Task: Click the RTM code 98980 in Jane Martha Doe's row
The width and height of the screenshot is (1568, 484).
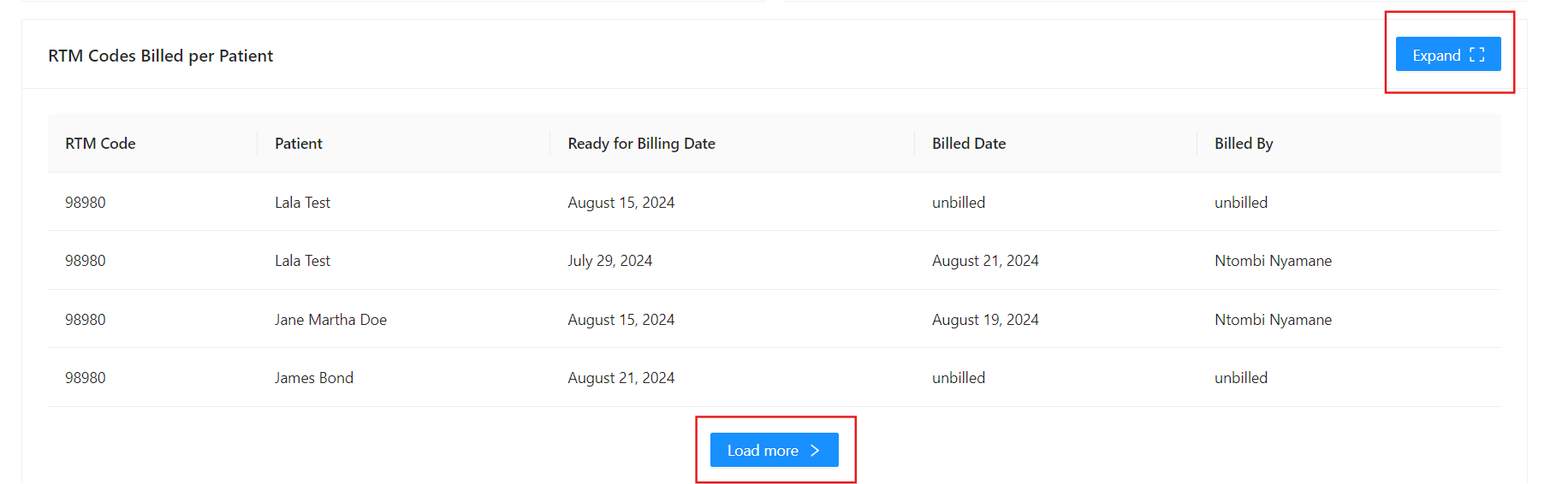Action: pos(86,320)
